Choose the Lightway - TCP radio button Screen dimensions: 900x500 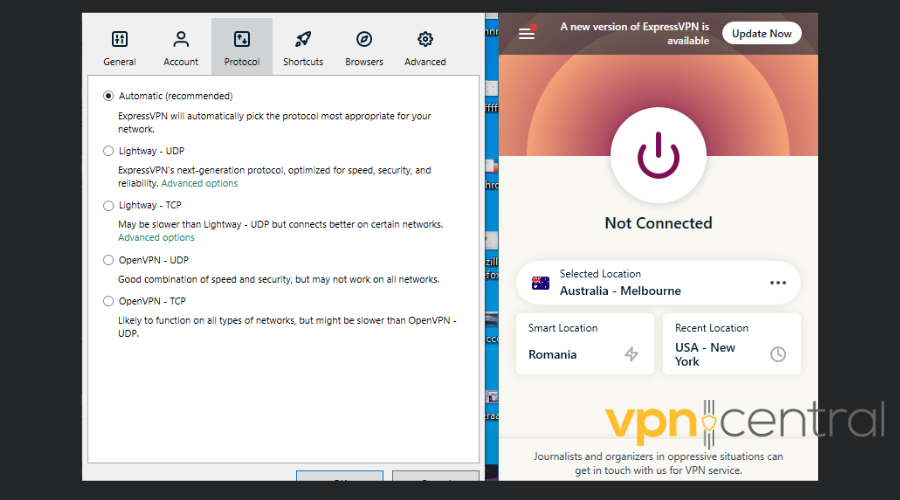pos(108,206)
